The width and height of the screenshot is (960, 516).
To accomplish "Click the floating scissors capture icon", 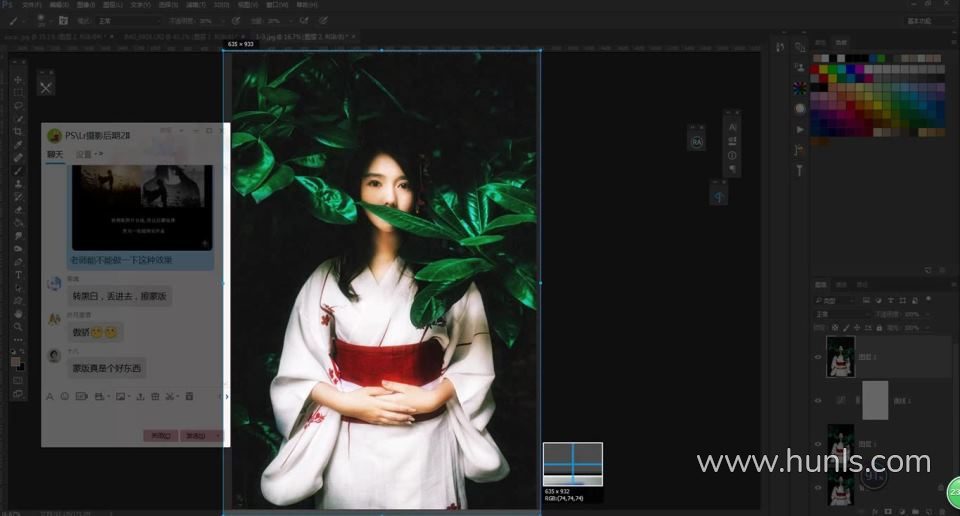I will coord(46,88).
